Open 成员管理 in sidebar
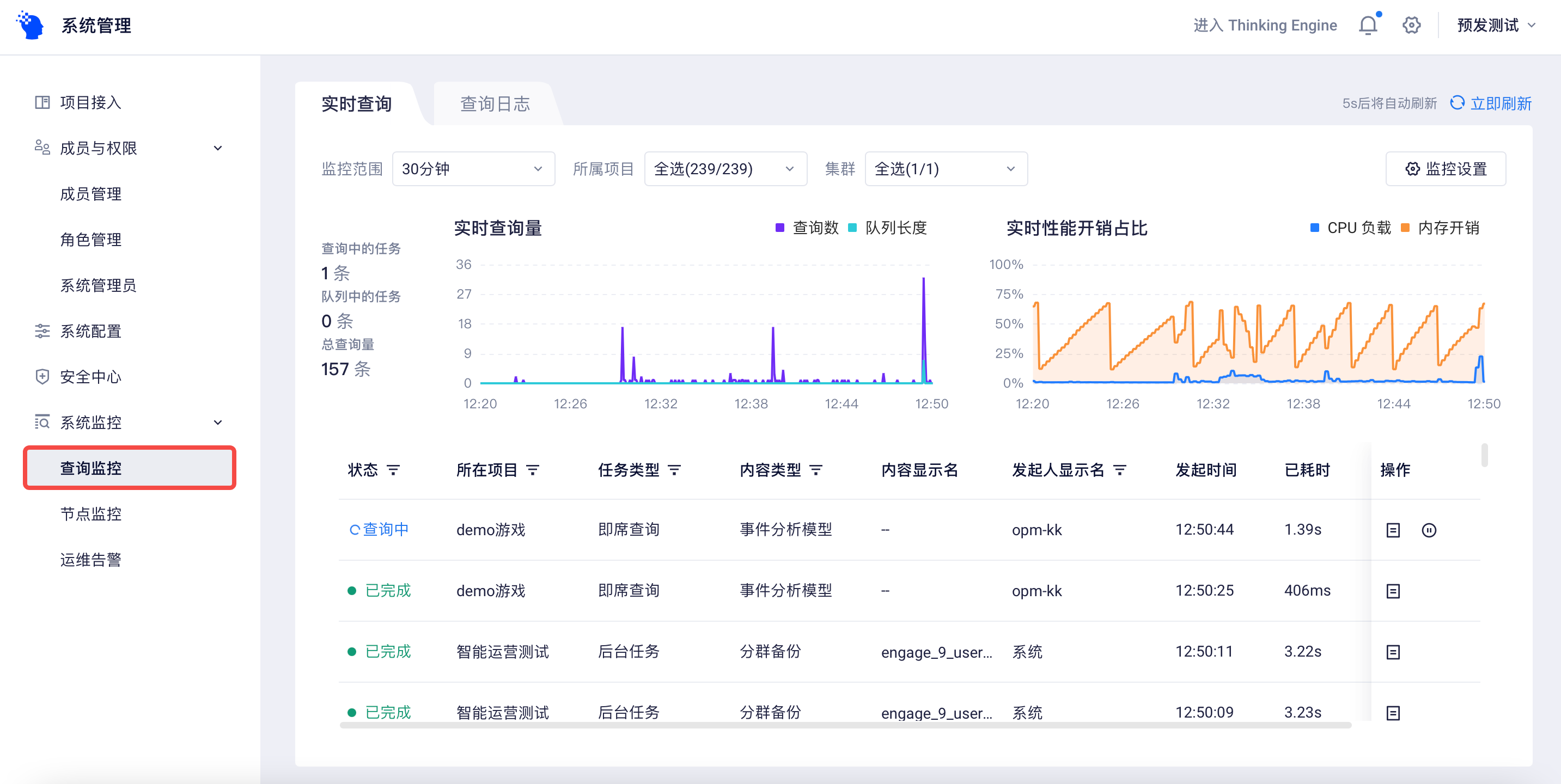1561x784 pixels. pyautogui.click(x=91, y=194)
